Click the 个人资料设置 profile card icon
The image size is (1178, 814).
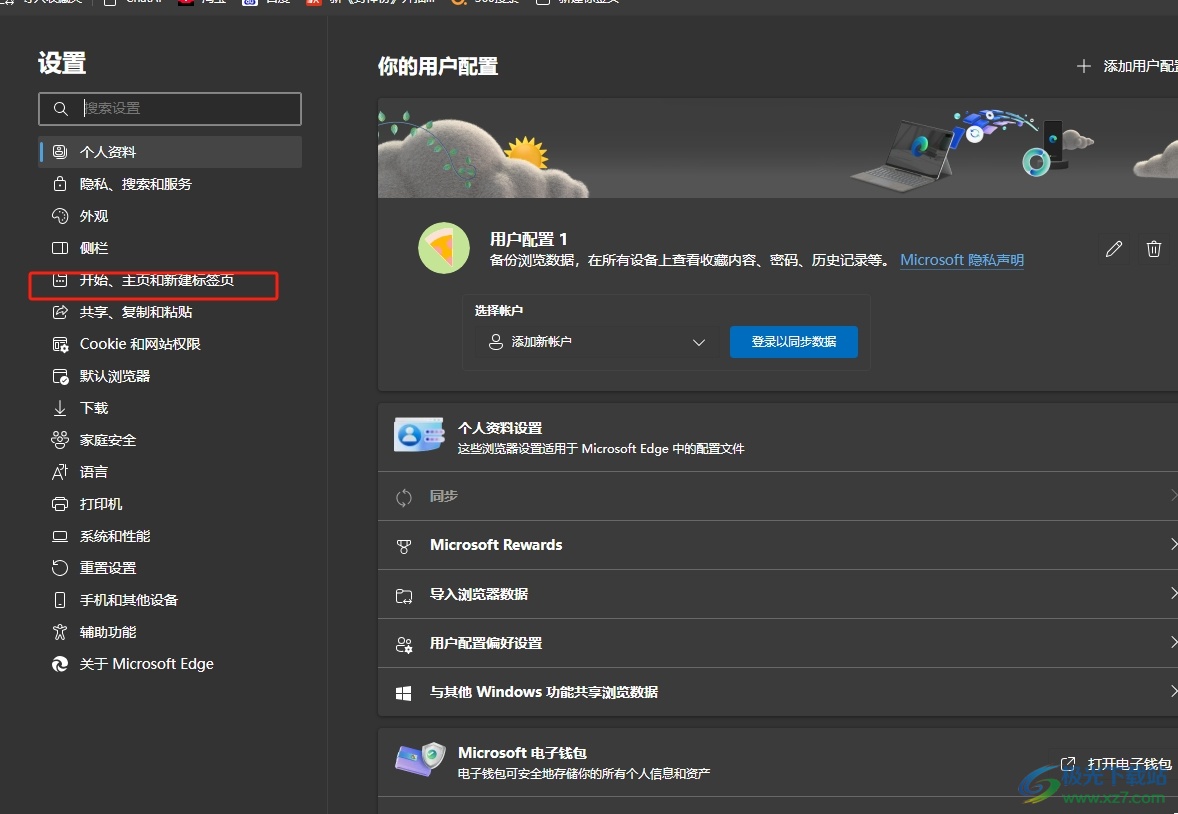click(x=419, y=435)
